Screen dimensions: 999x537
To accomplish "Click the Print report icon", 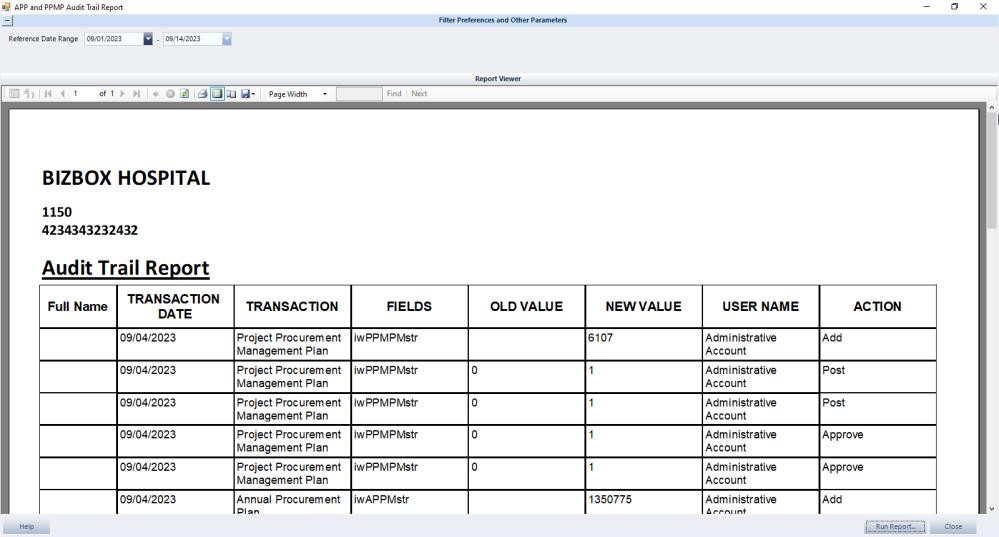I will click(202, 94).
